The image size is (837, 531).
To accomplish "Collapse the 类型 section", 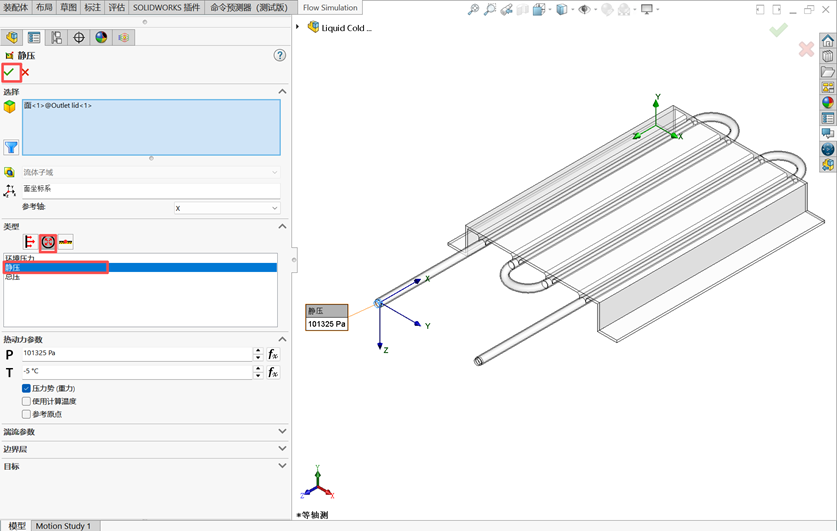I will click(282, 226).
